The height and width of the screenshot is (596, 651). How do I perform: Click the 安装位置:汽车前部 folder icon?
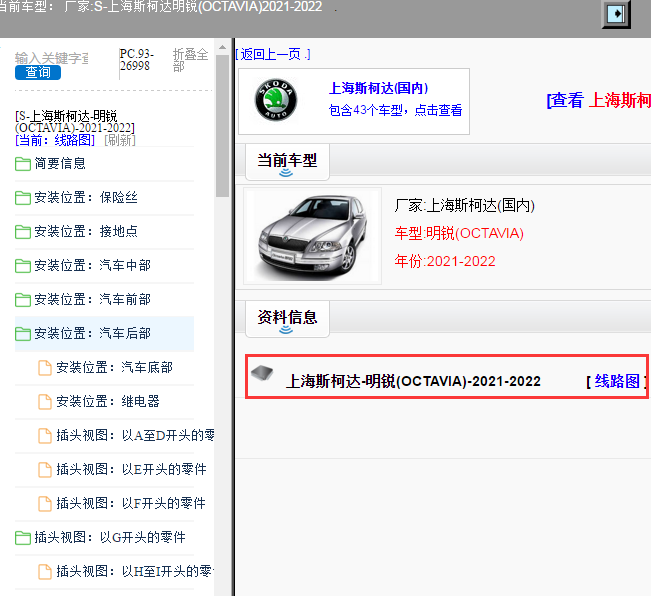point(23,300)
